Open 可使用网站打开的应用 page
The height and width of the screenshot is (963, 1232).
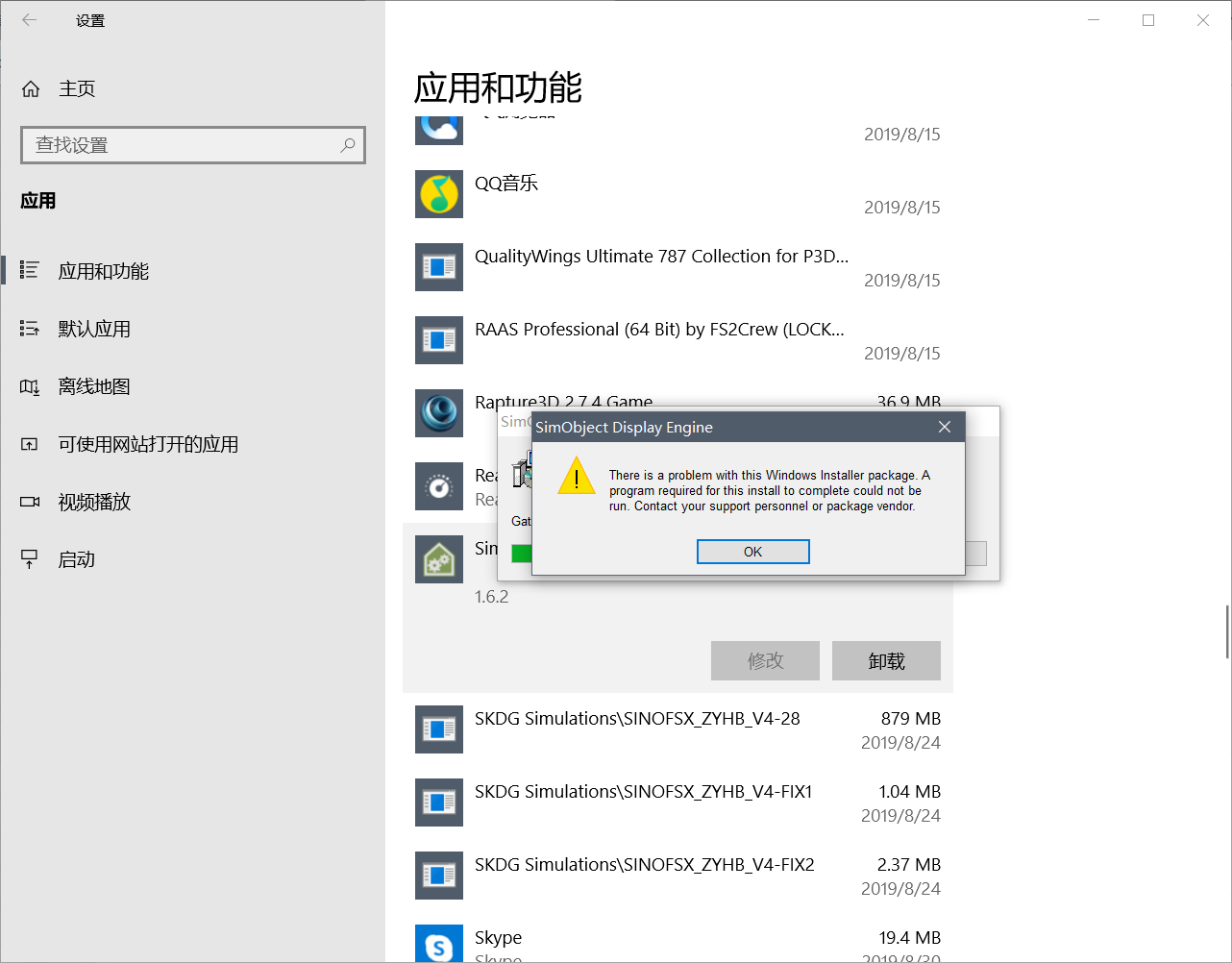pyautogui.click(x=148, y=444)
